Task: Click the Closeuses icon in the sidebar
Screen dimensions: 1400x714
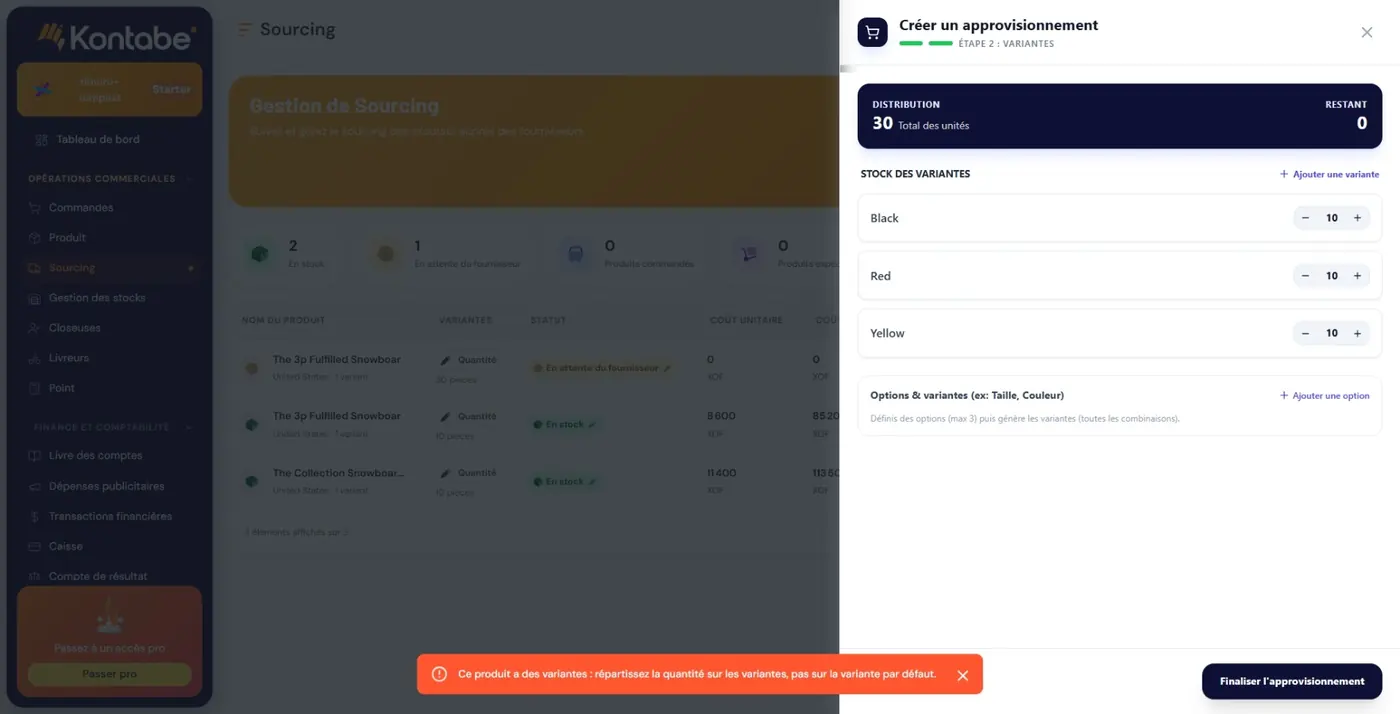Action: point(36,328)
